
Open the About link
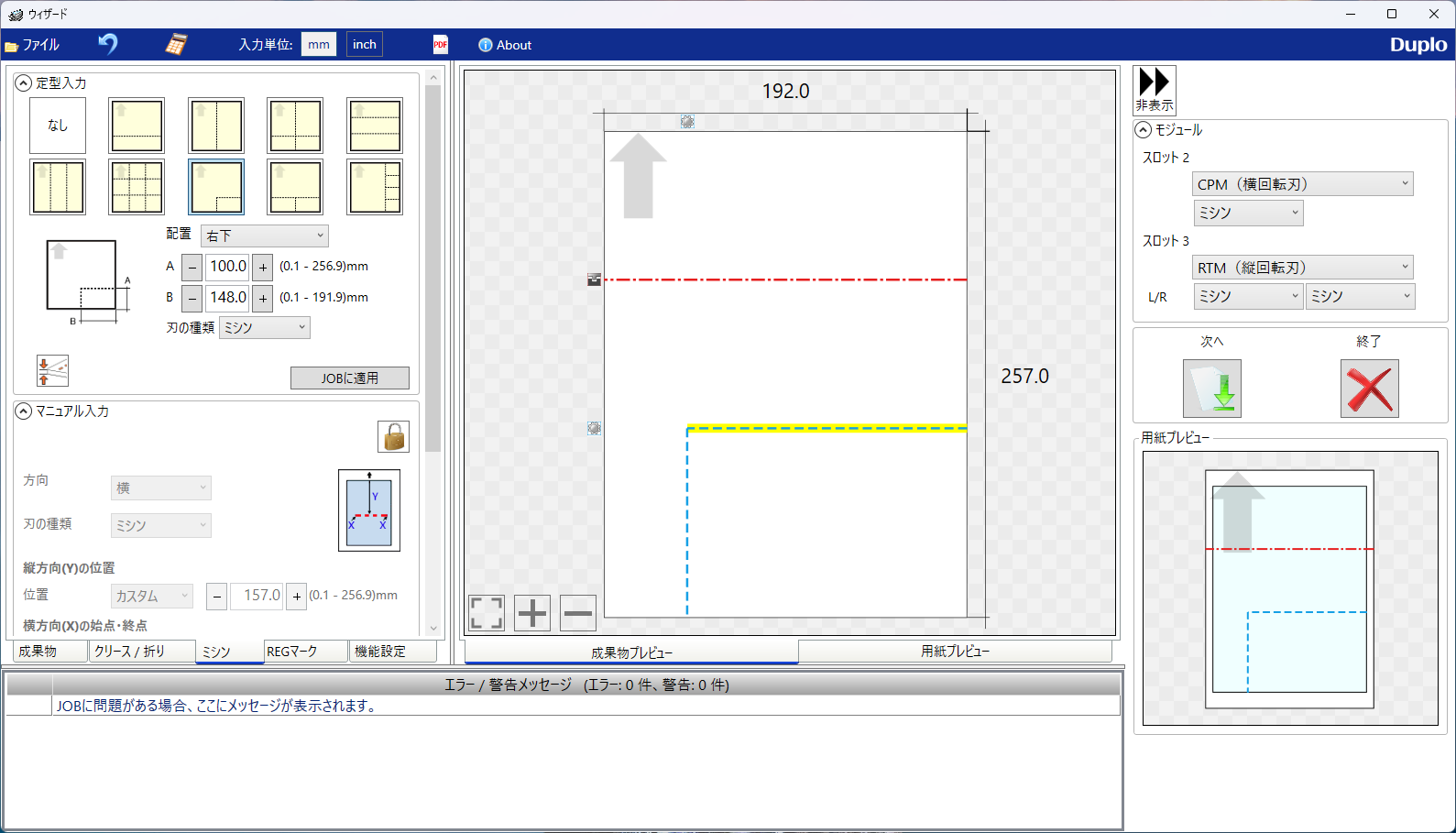[x=505, y=45]
